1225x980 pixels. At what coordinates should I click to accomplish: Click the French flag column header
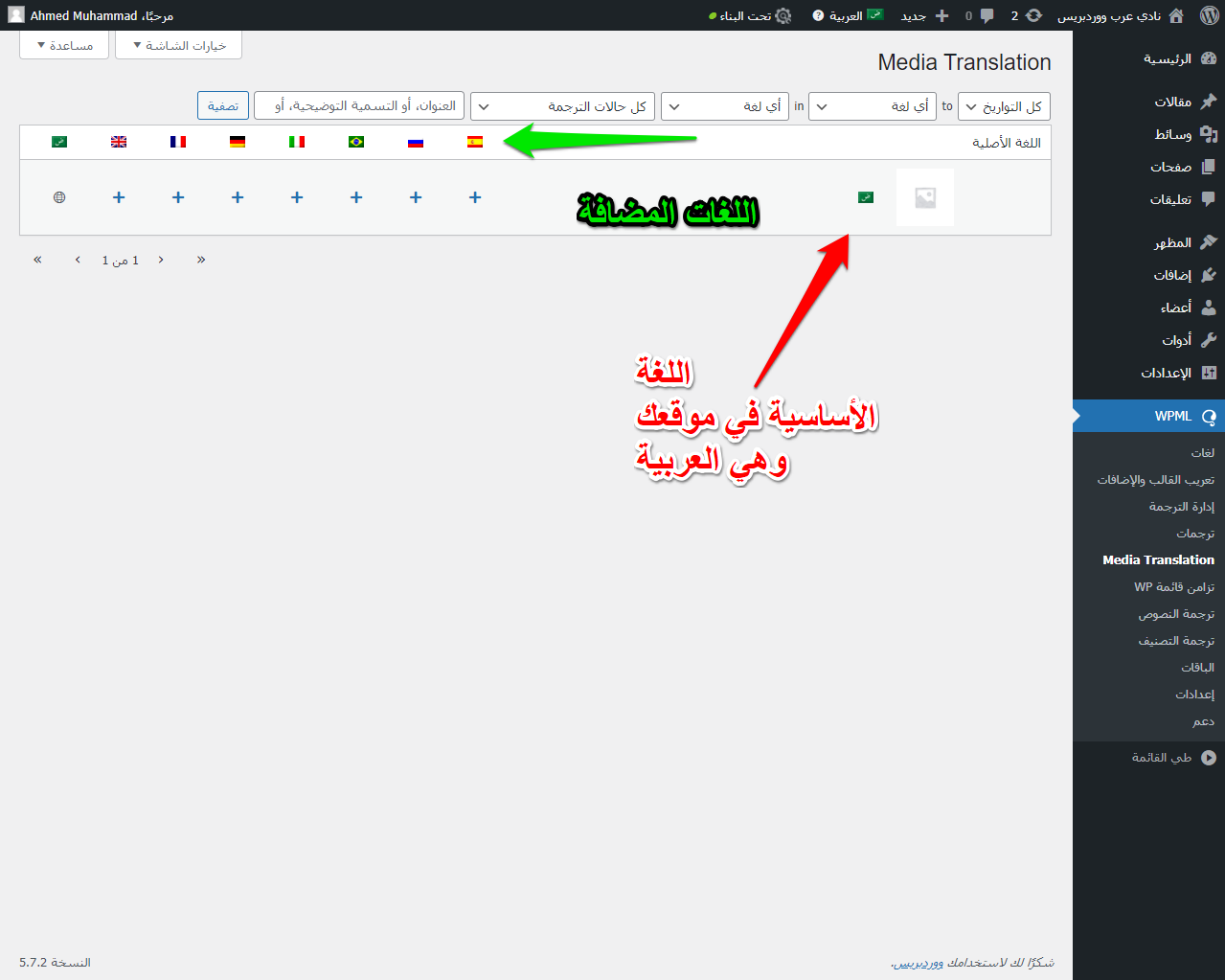(x=178, y=142)
